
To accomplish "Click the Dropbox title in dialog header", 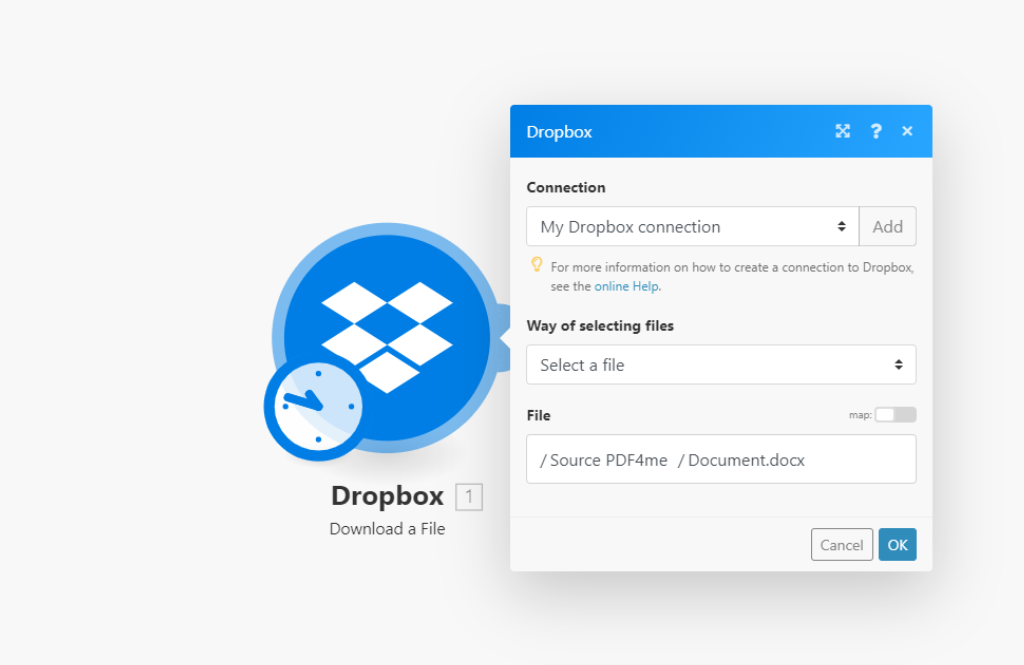I will [559, 132].
